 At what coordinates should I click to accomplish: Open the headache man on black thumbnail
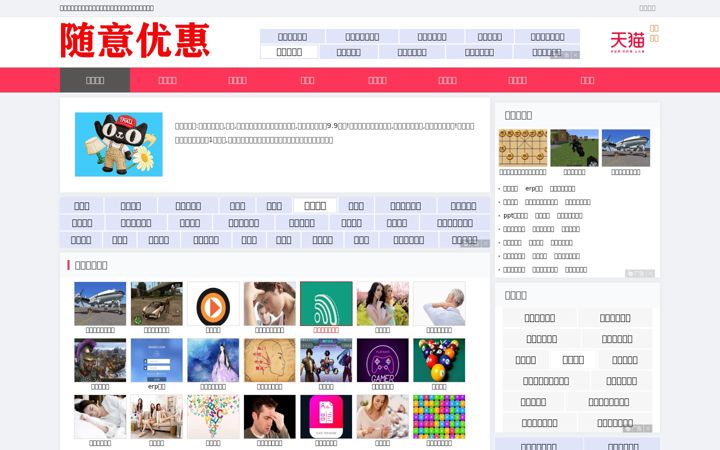point(270,417)
